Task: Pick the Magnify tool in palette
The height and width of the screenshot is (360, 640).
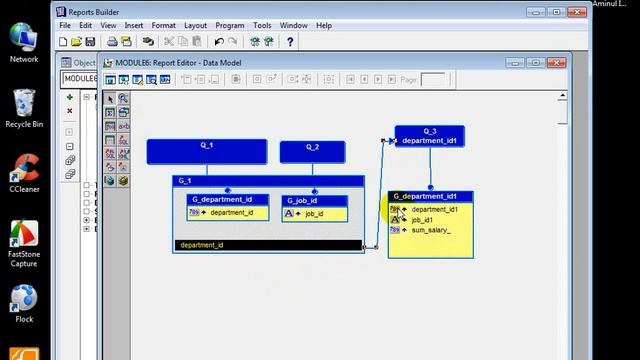Action: (123, 98)
